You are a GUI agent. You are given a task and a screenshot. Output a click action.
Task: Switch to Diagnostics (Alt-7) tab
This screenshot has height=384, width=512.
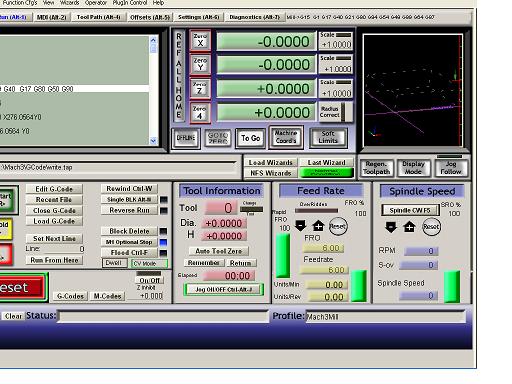255,17
